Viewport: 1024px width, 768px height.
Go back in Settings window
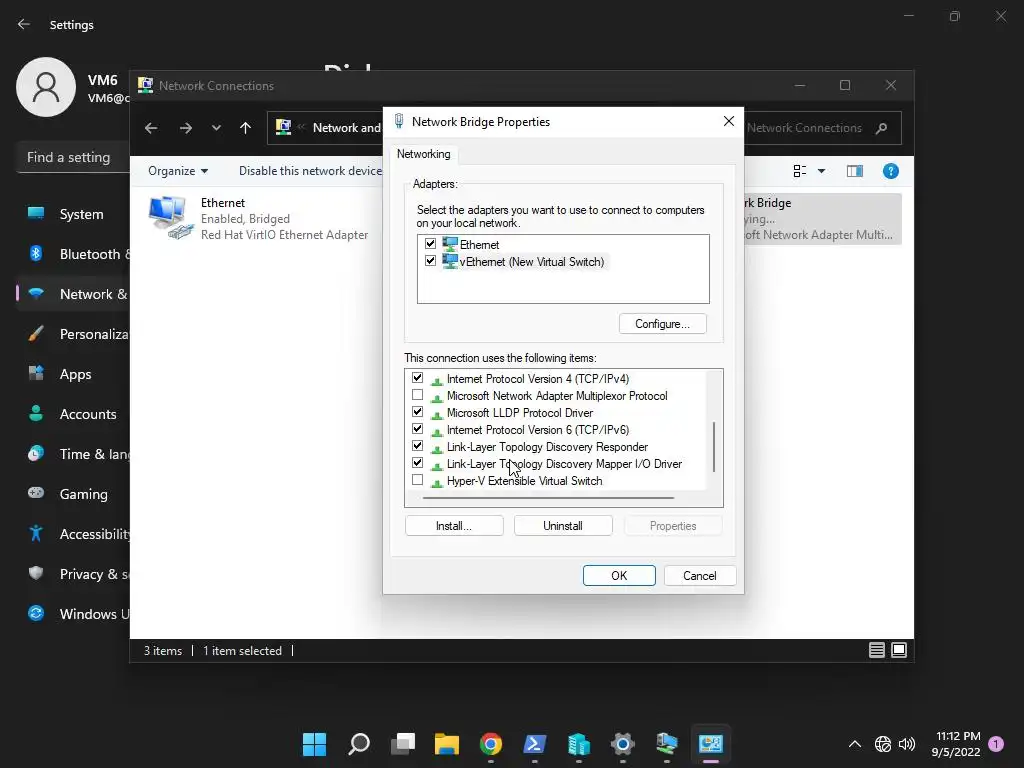[24, 25]
